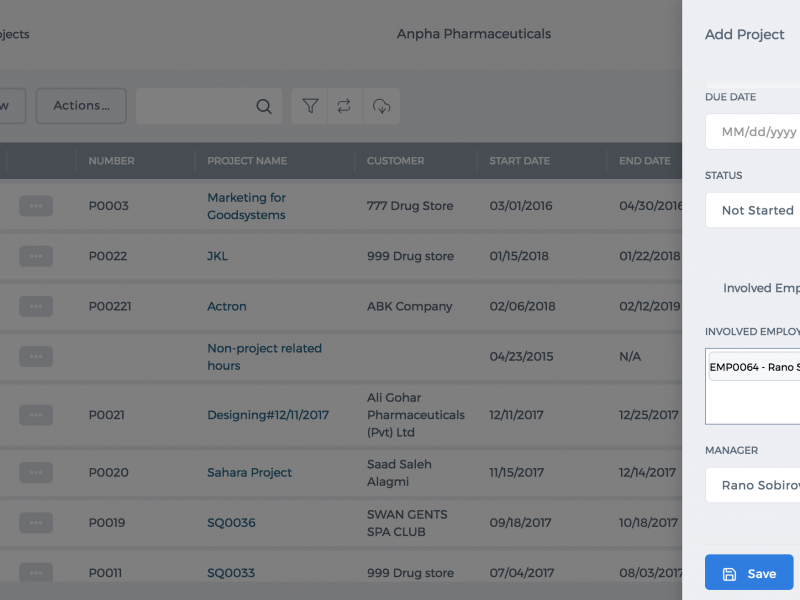Open the Manager Rano Sobirov dropdown

(753, 485)
